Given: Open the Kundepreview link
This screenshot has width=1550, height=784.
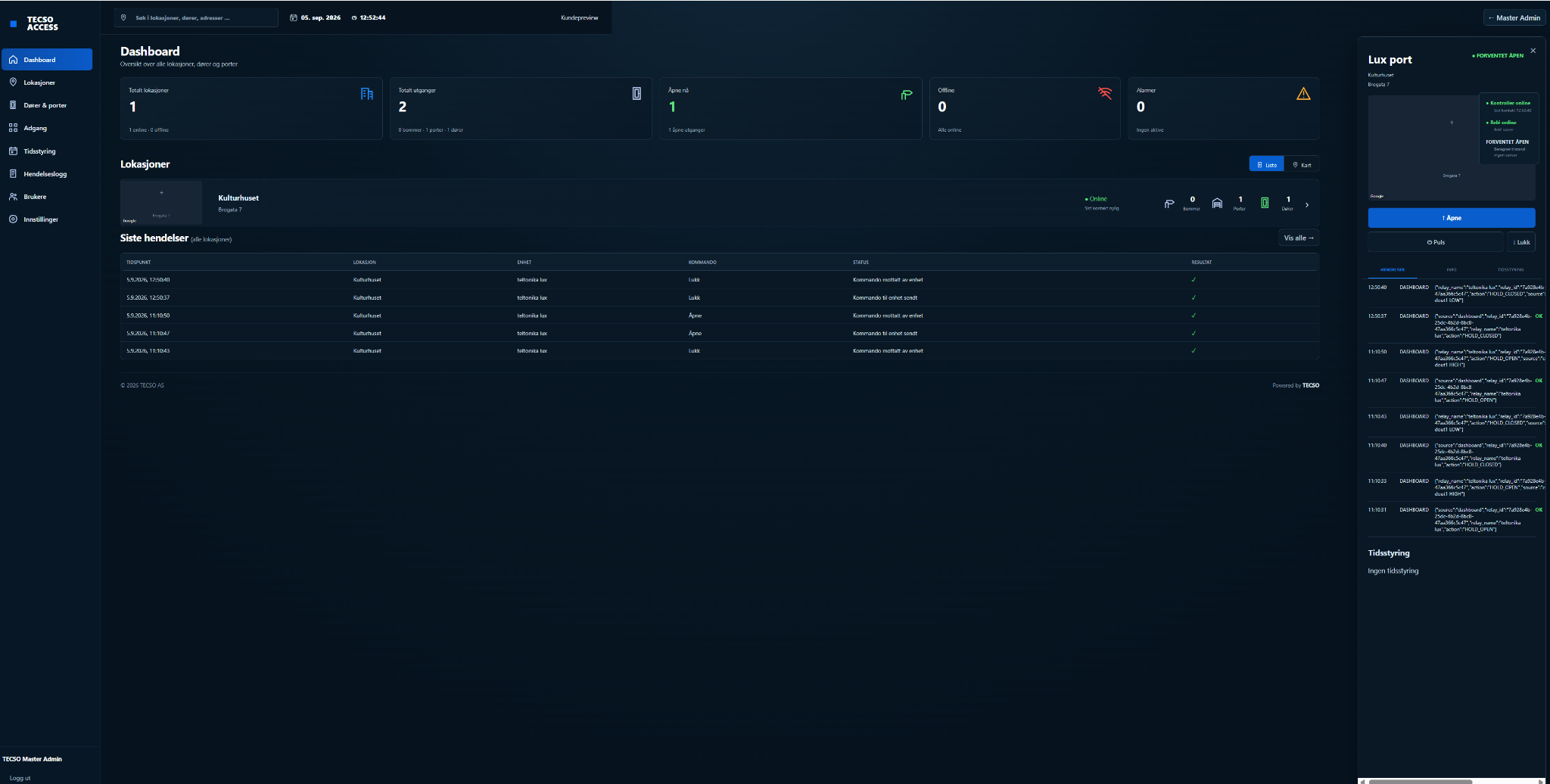Looking at the screenshot, I should tap(580, 17).
